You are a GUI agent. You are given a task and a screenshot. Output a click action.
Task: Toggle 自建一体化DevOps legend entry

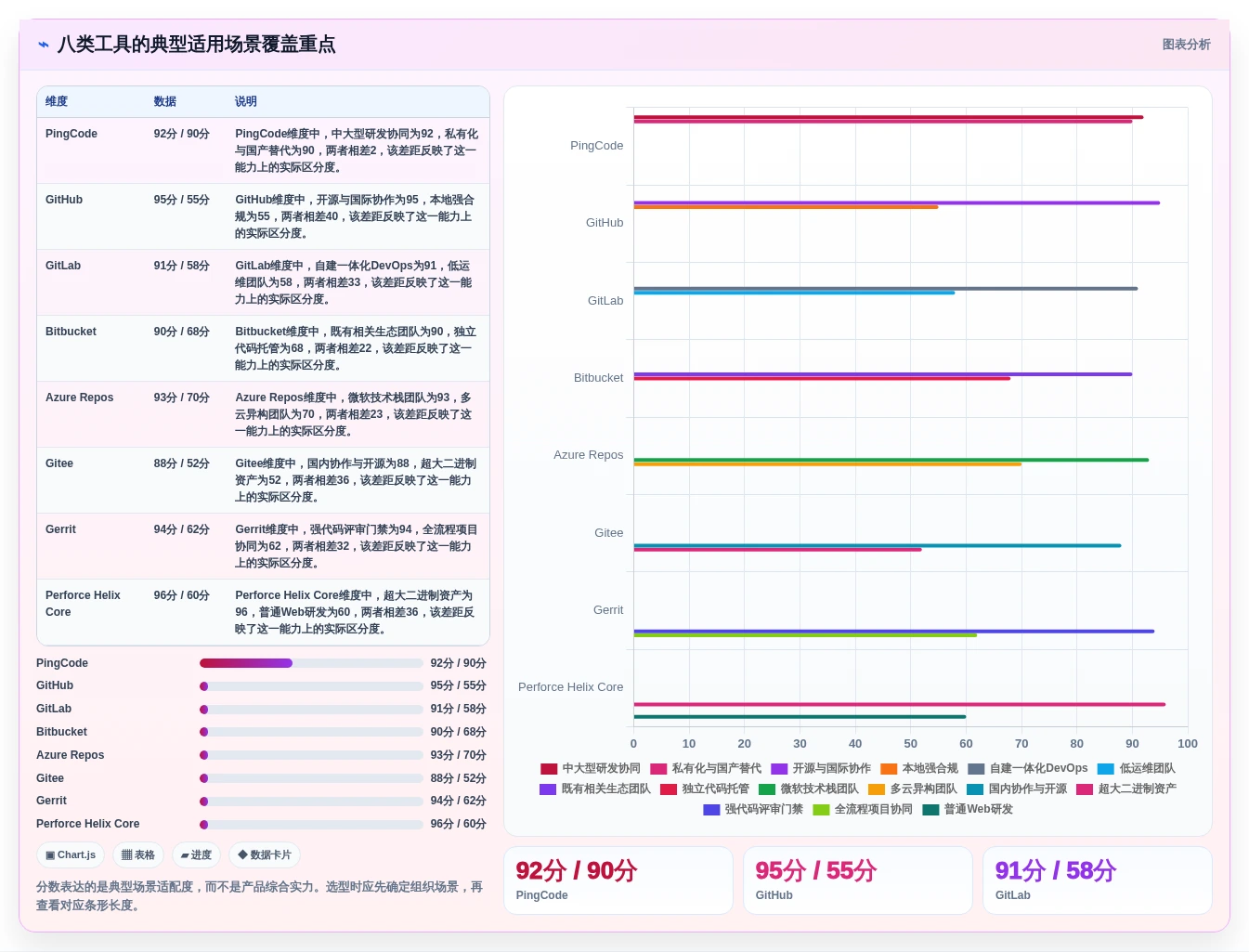click(x=1028, y=769)
